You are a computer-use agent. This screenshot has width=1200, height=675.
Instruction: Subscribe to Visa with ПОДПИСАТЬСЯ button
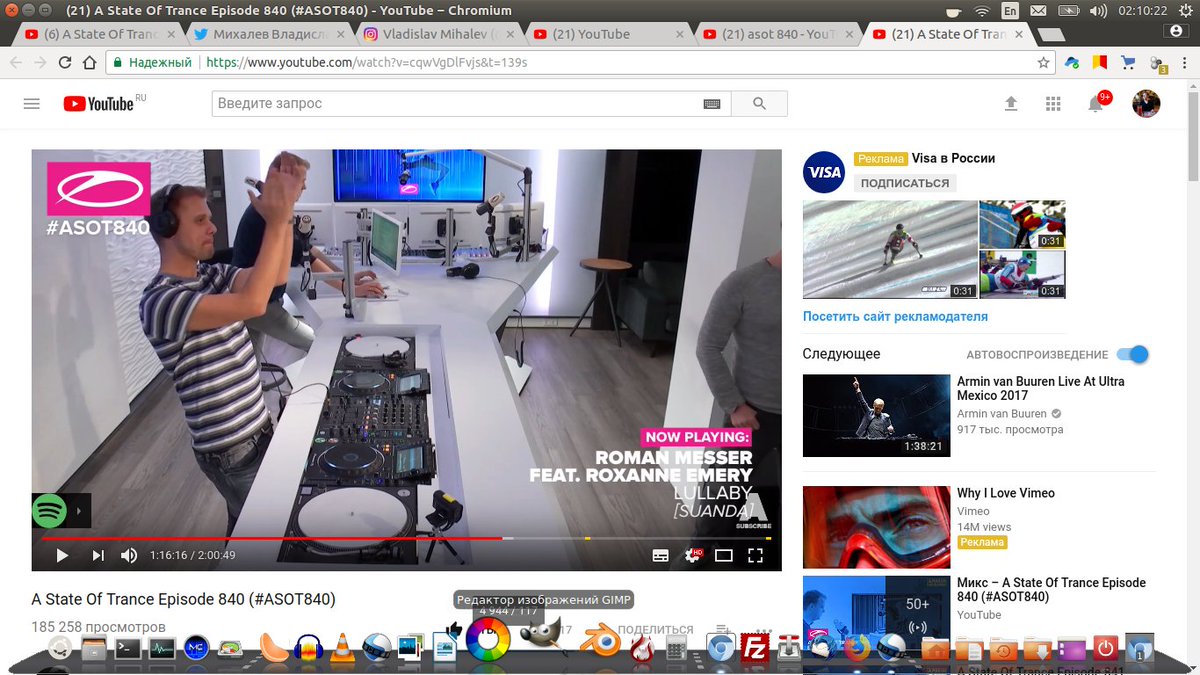pos(905,183)
